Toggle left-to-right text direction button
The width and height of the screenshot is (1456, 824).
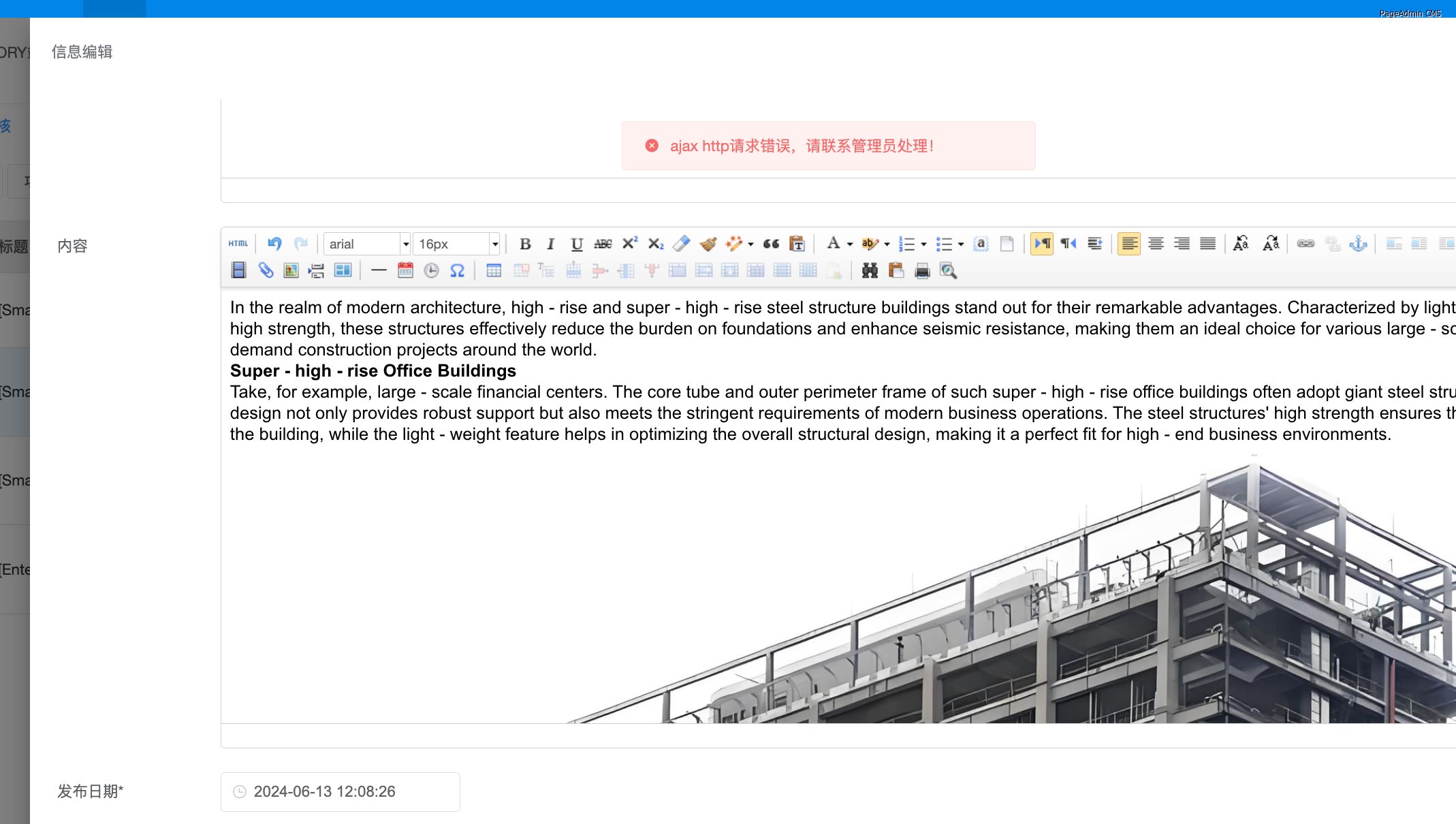[1042, 244]
